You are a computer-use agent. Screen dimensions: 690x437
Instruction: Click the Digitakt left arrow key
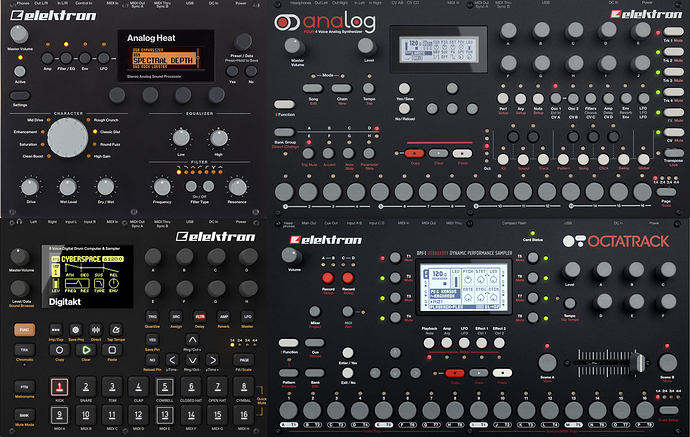pyautogui.click(x=172, y=360)
